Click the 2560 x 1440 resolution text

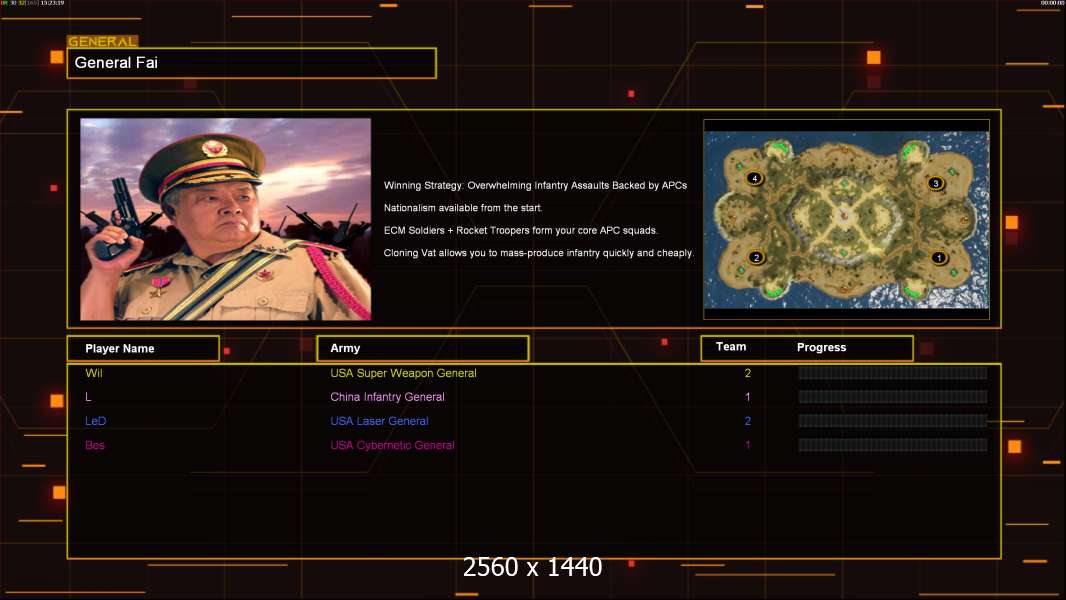coord(532,567)
